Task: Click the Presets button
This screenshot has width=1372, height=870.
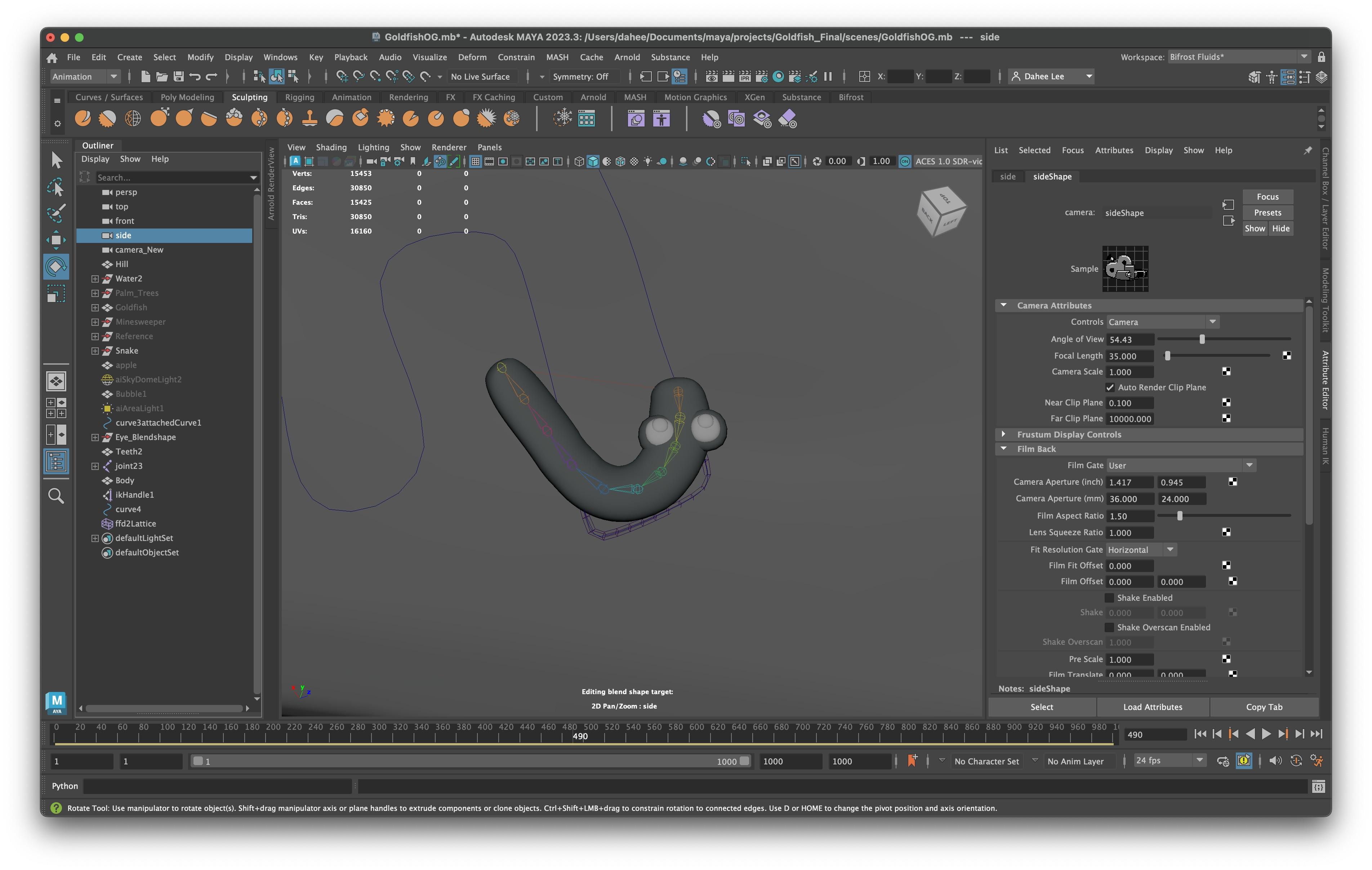Action: coord(1267,213)
